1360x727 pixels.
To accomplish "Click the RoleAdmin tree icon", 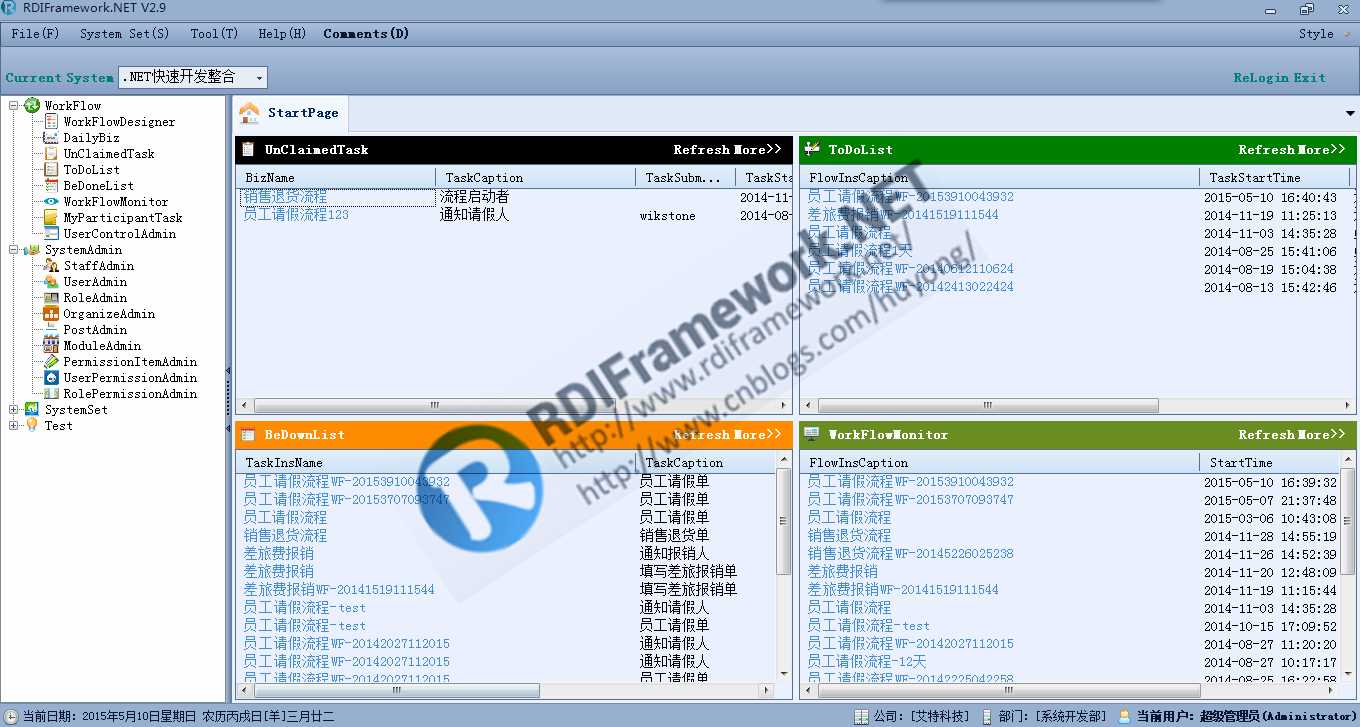I will pyautogui.click(x=51, y=298).
